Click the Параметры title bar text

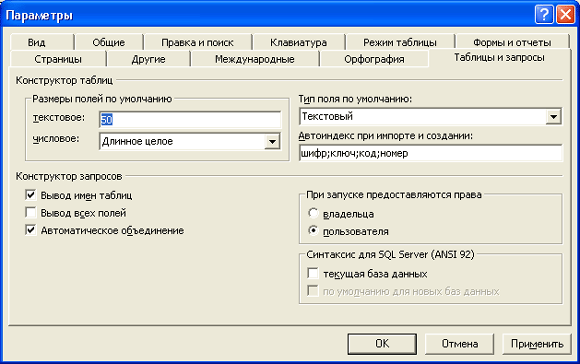coord(39,16)
